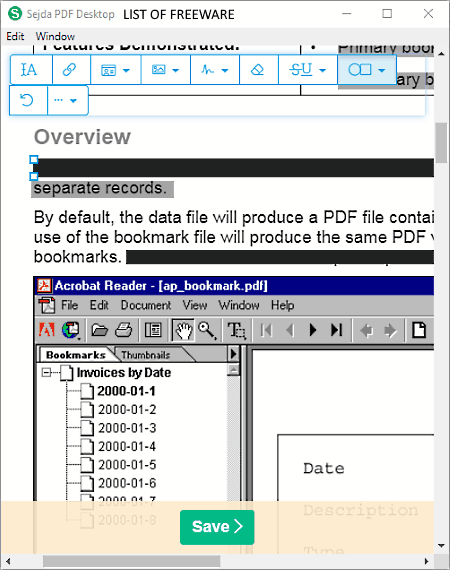Select the black redaction rectangle under Overview
This screenshot has height=570, width=450.
(x=233, y=168)
